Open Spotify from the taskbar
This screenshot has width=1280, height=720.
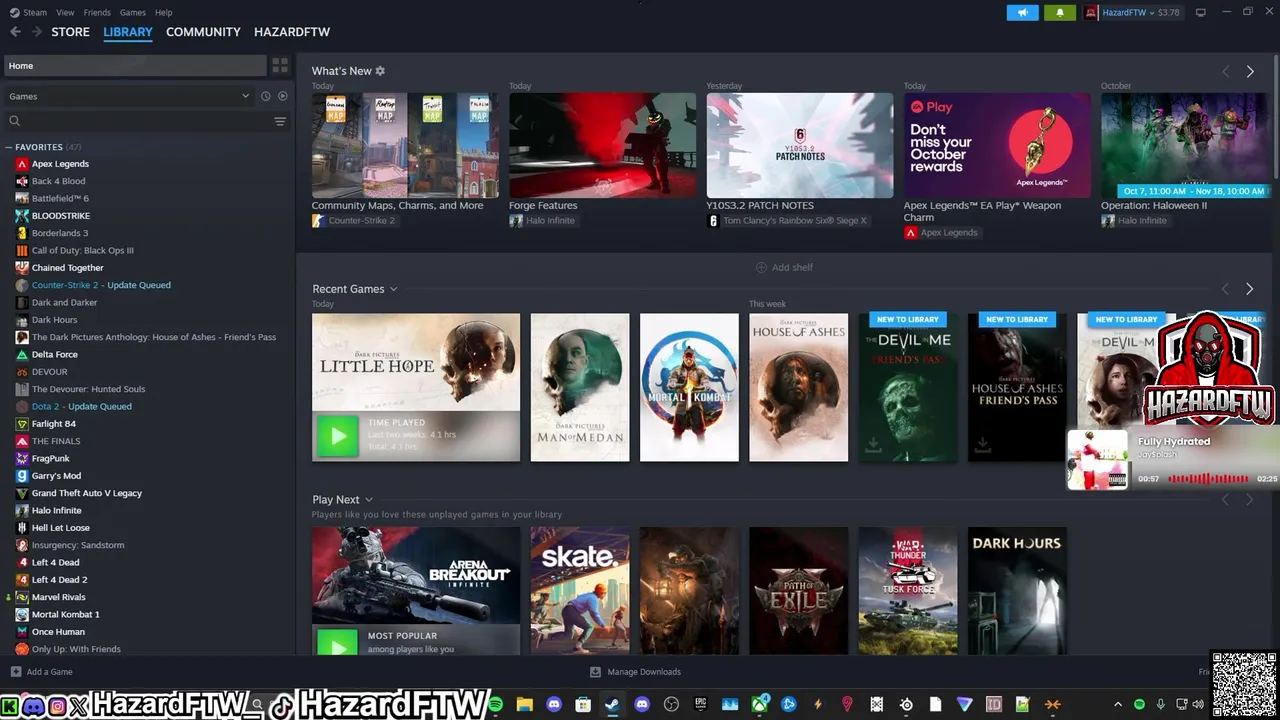click(496, 705)
